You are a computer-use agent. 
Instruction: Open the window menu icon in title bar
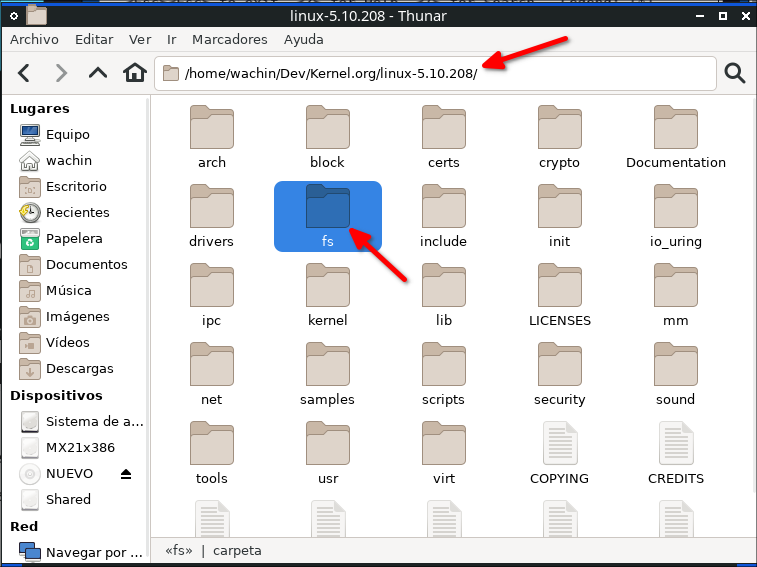14,16
